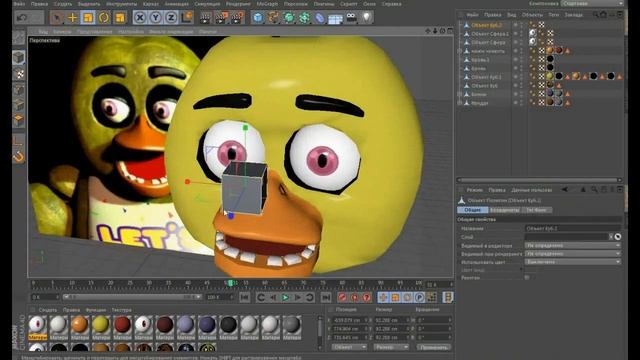The width and height of the screenshot is (640, 360).
Task: Click the Object Manager home icon
Action: [x=604, y=15]
